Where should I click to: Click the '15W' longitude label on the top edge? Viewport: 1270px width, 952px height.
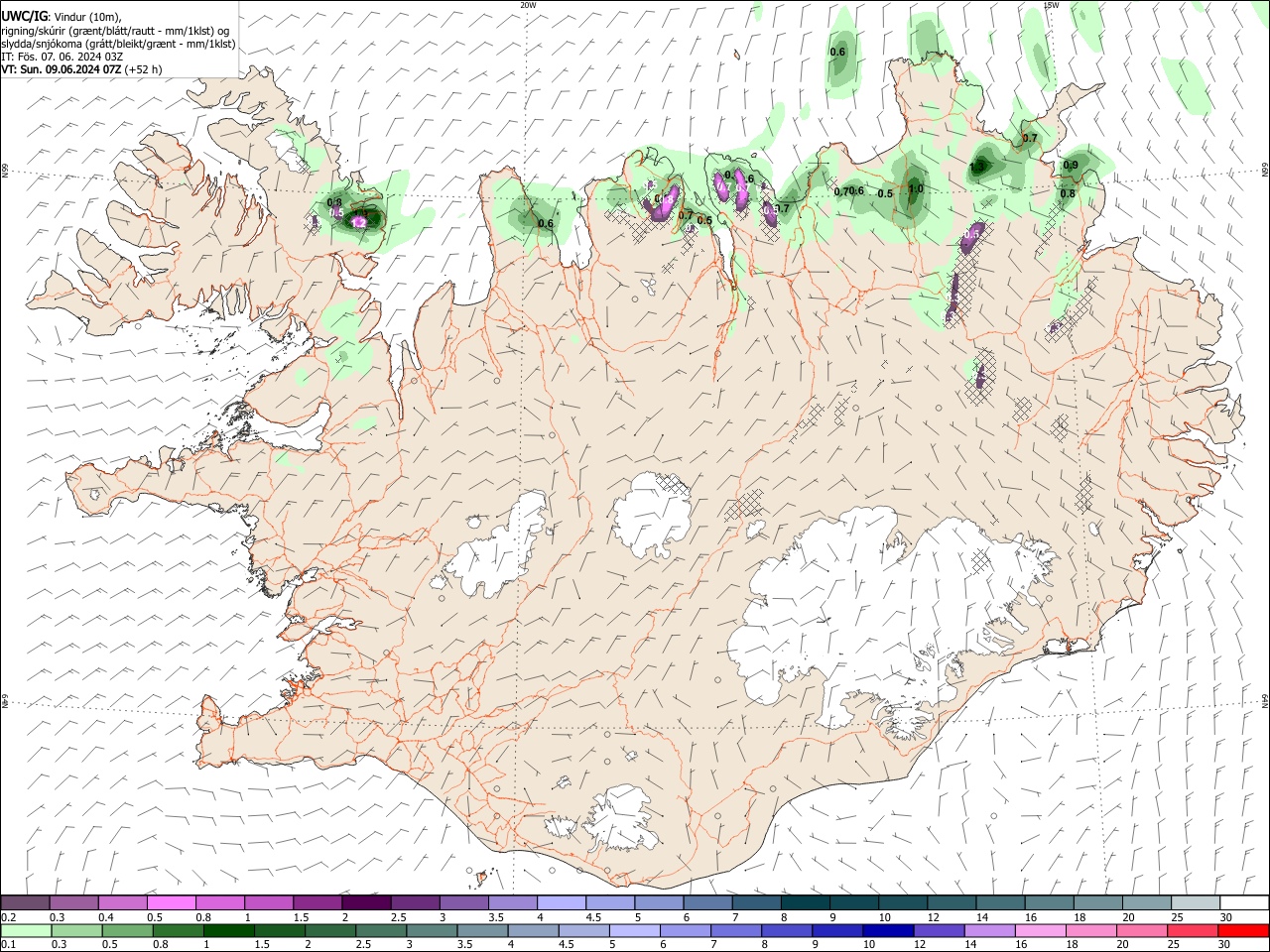(x=1051, y=5)
